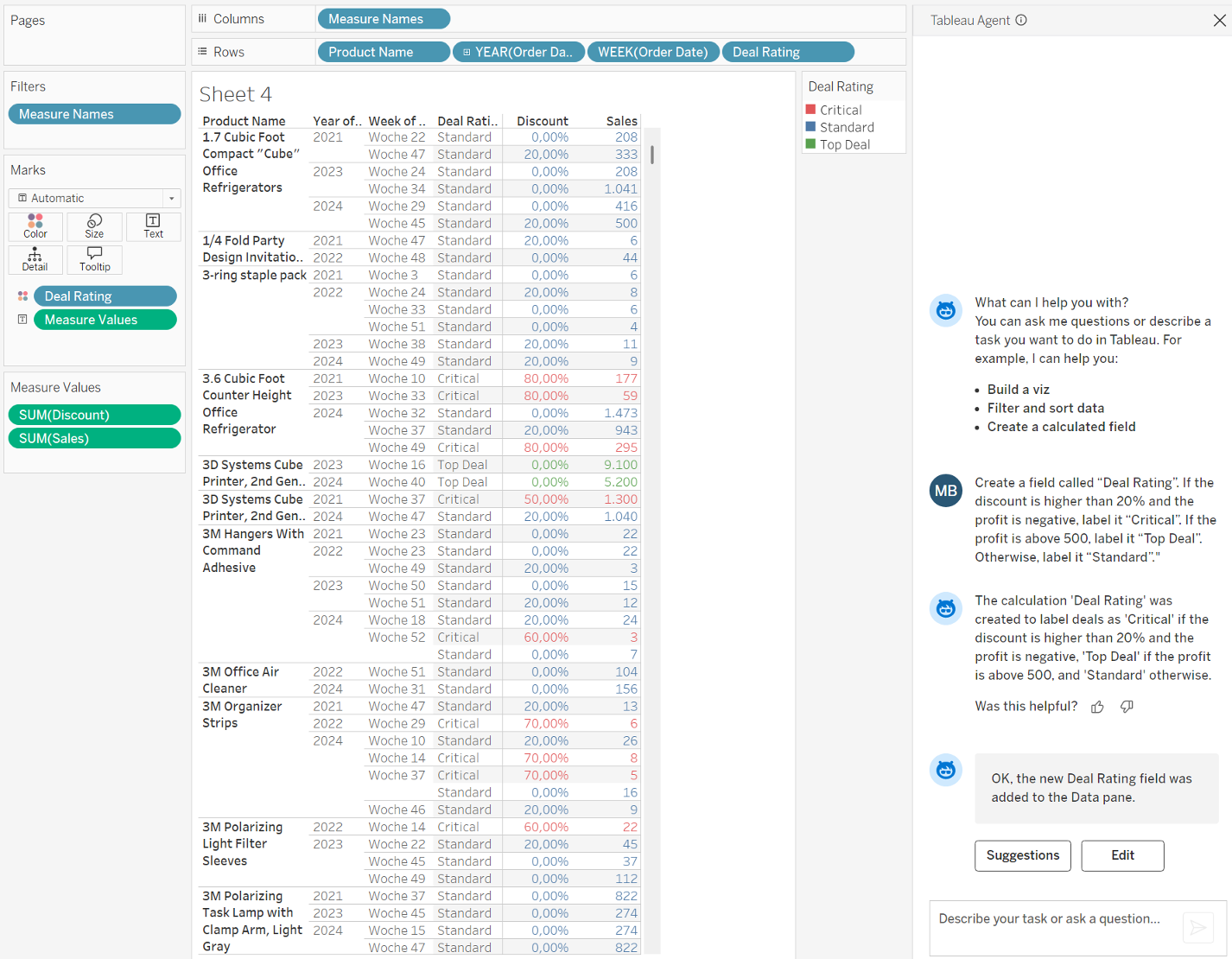Click the thumbs down feedback icon
Image resolution: width=1232 pixels, height=959 pixels.
click(1127, 707)
